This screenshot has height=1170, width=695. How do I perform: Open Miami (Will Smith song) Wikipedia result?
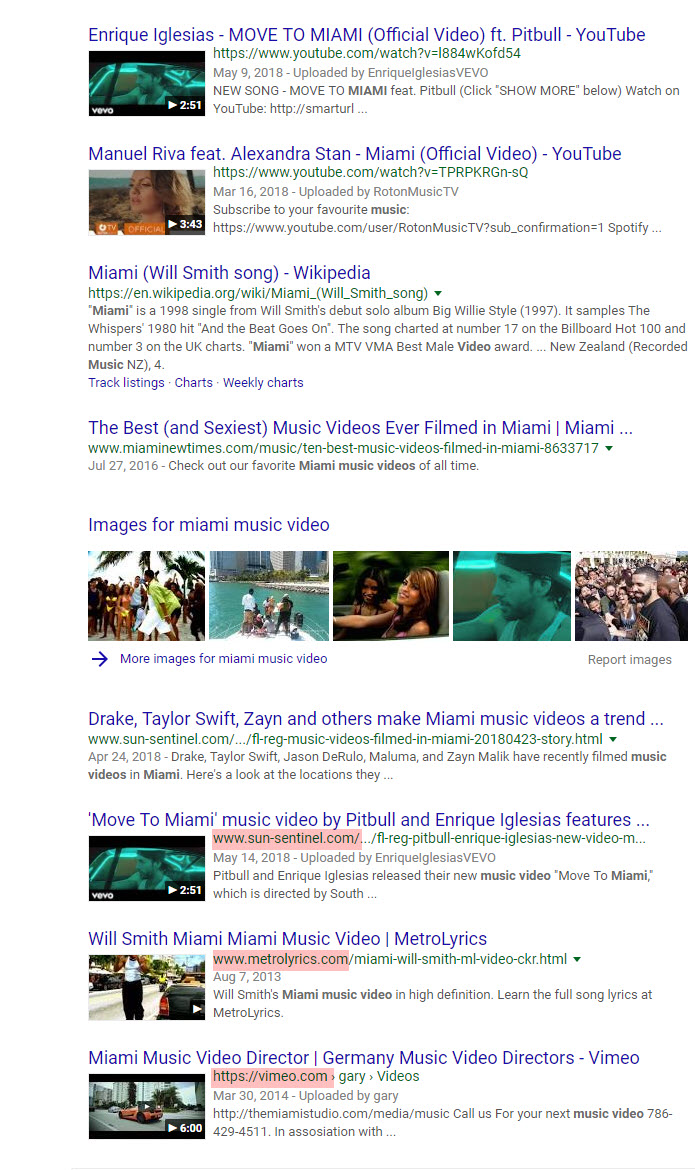(229, 272)
